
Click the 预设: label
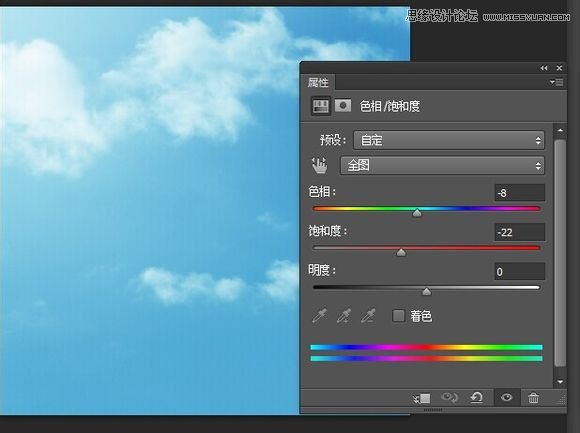click(x=333, y=141)
